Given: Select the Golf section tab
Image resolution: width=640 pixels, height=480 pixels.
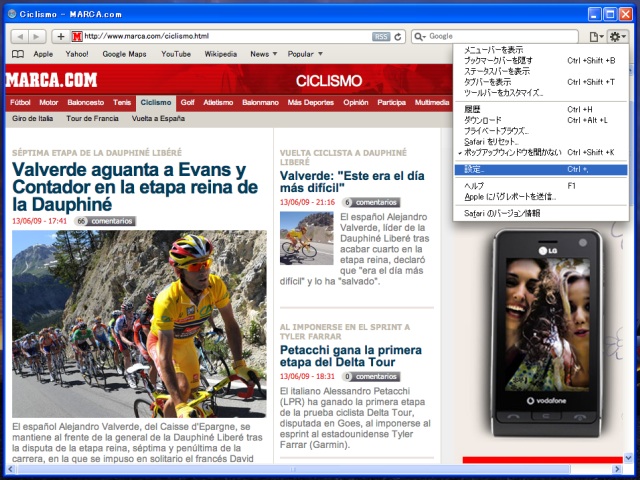Looking at the screenshot, I should click(187, 102).
